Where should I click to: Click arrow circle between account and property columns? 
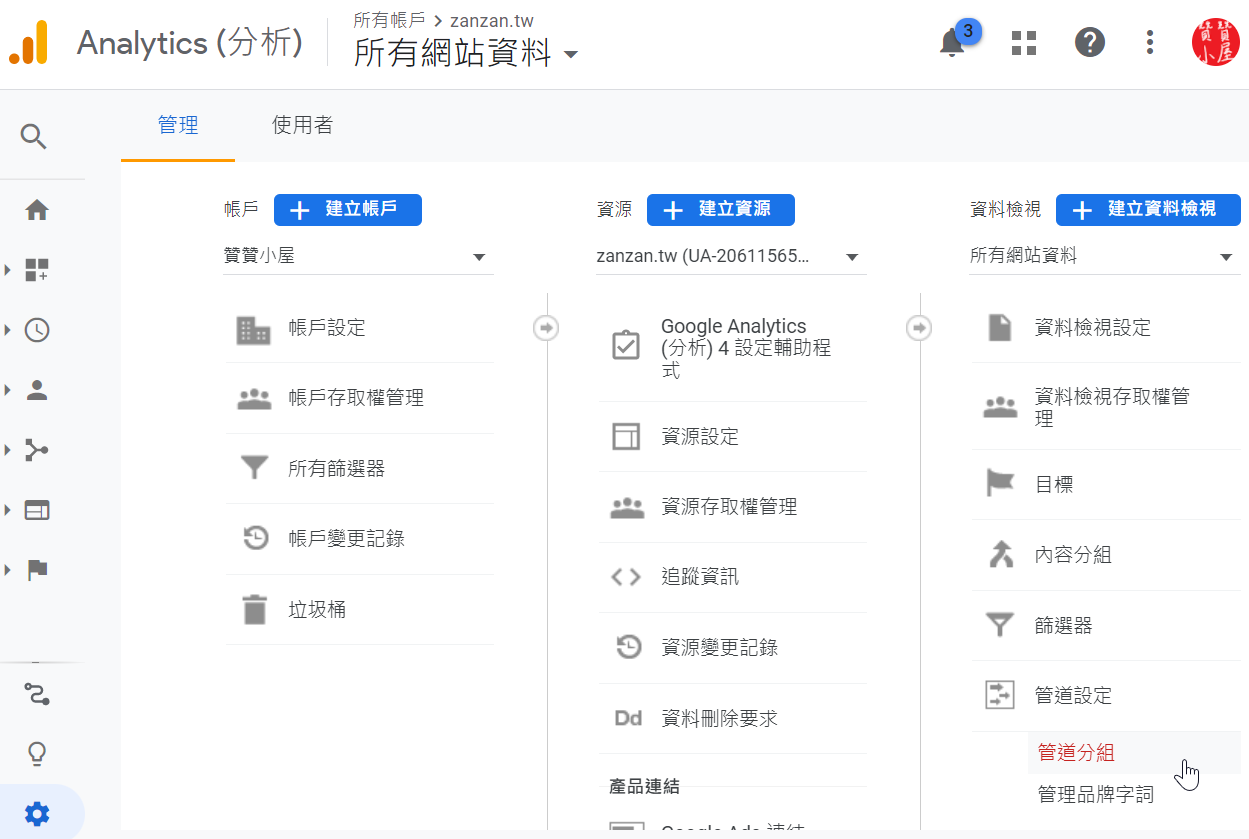click(546, 328)
